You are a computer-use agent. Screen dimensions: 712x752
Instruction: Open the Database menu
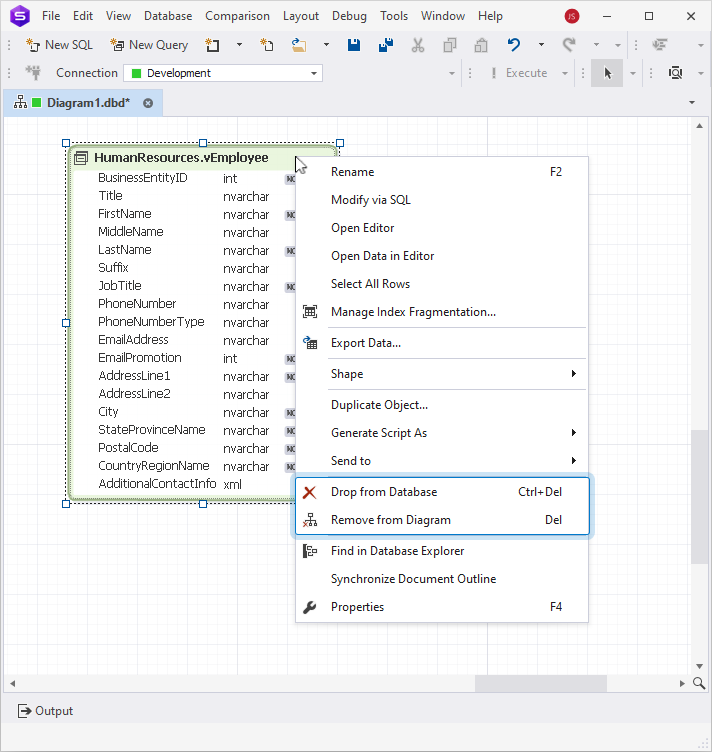168,16
